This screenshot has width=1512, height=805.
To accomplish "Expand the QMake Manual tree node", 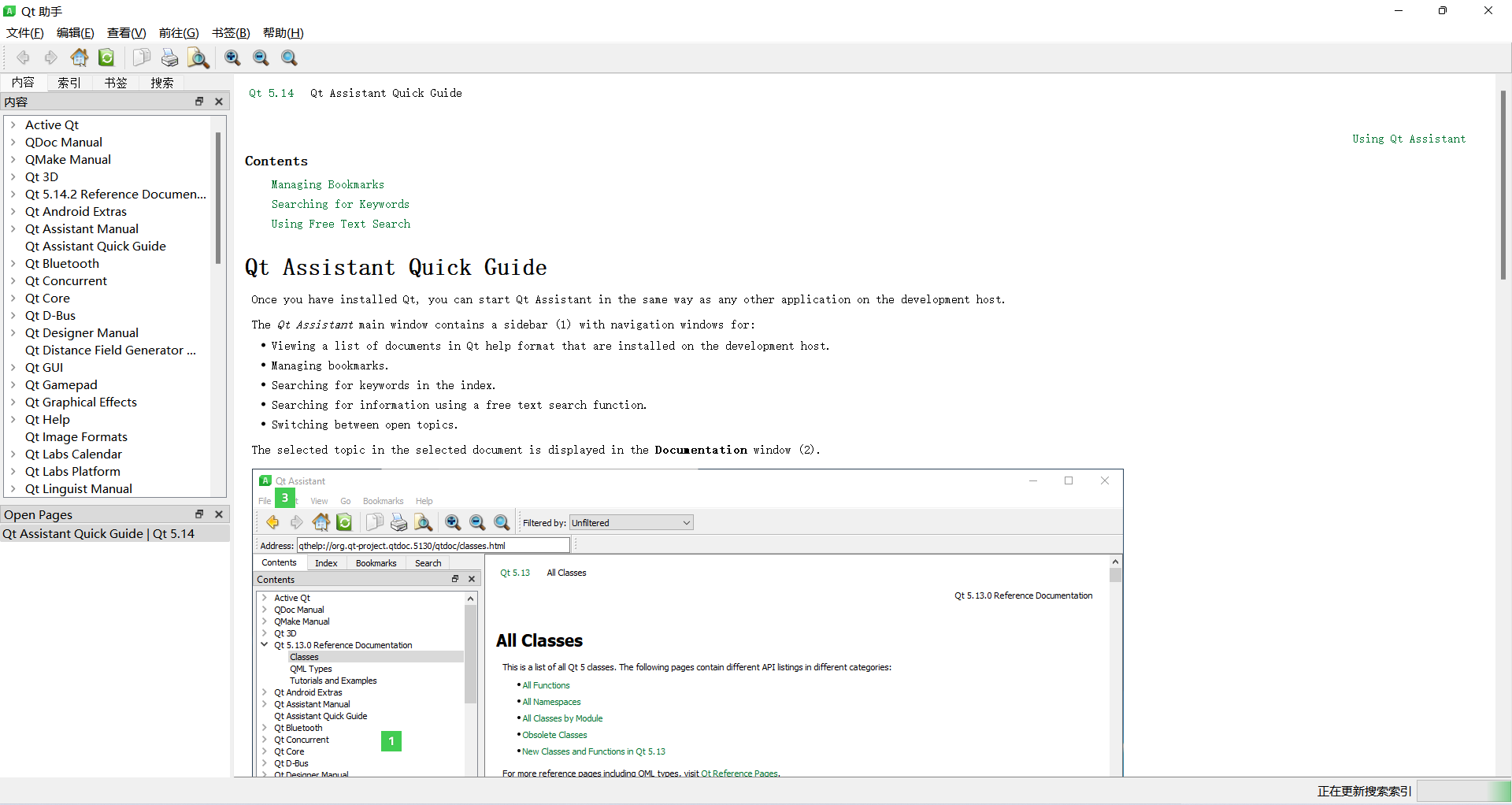I will pyautogui.click(x=13, y=159).
